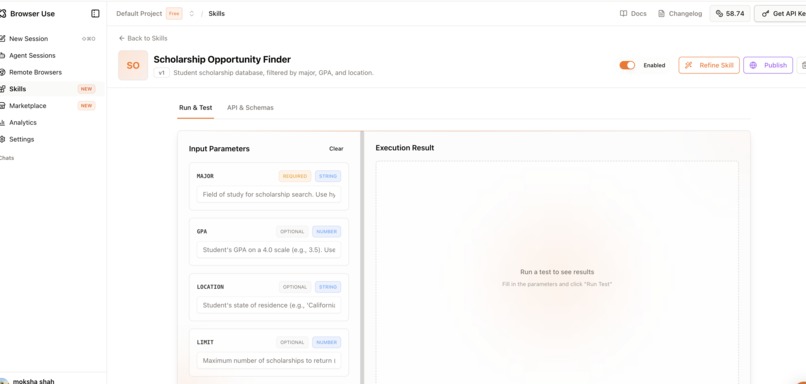Image resolution: width=806 pixels, height=384 pixels.
Task: Focus the LOCATION input field
Action: [269, 305]
